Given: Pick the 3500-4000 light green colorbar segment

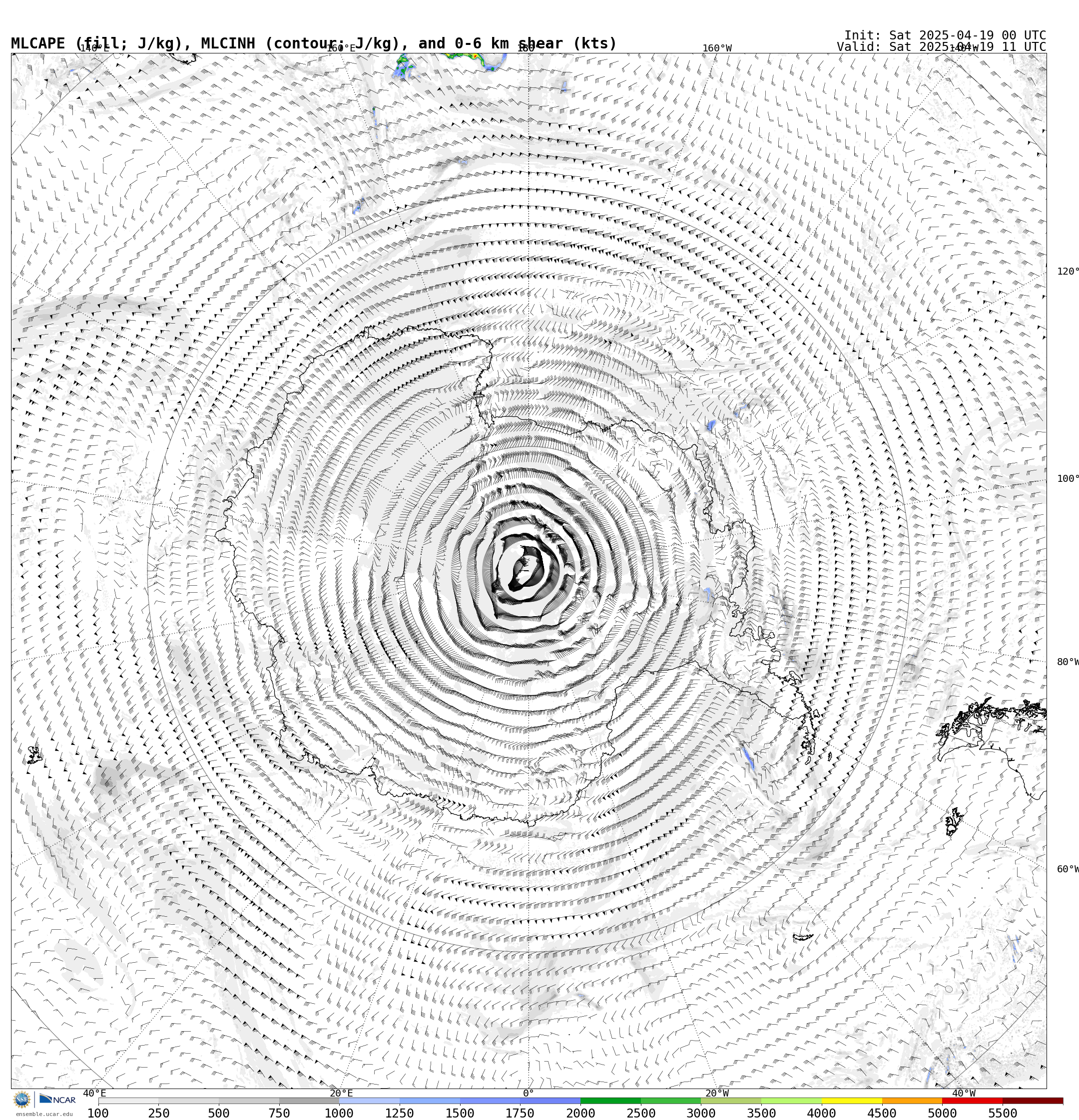Looking at the screenshot, I should point(792,1101).
